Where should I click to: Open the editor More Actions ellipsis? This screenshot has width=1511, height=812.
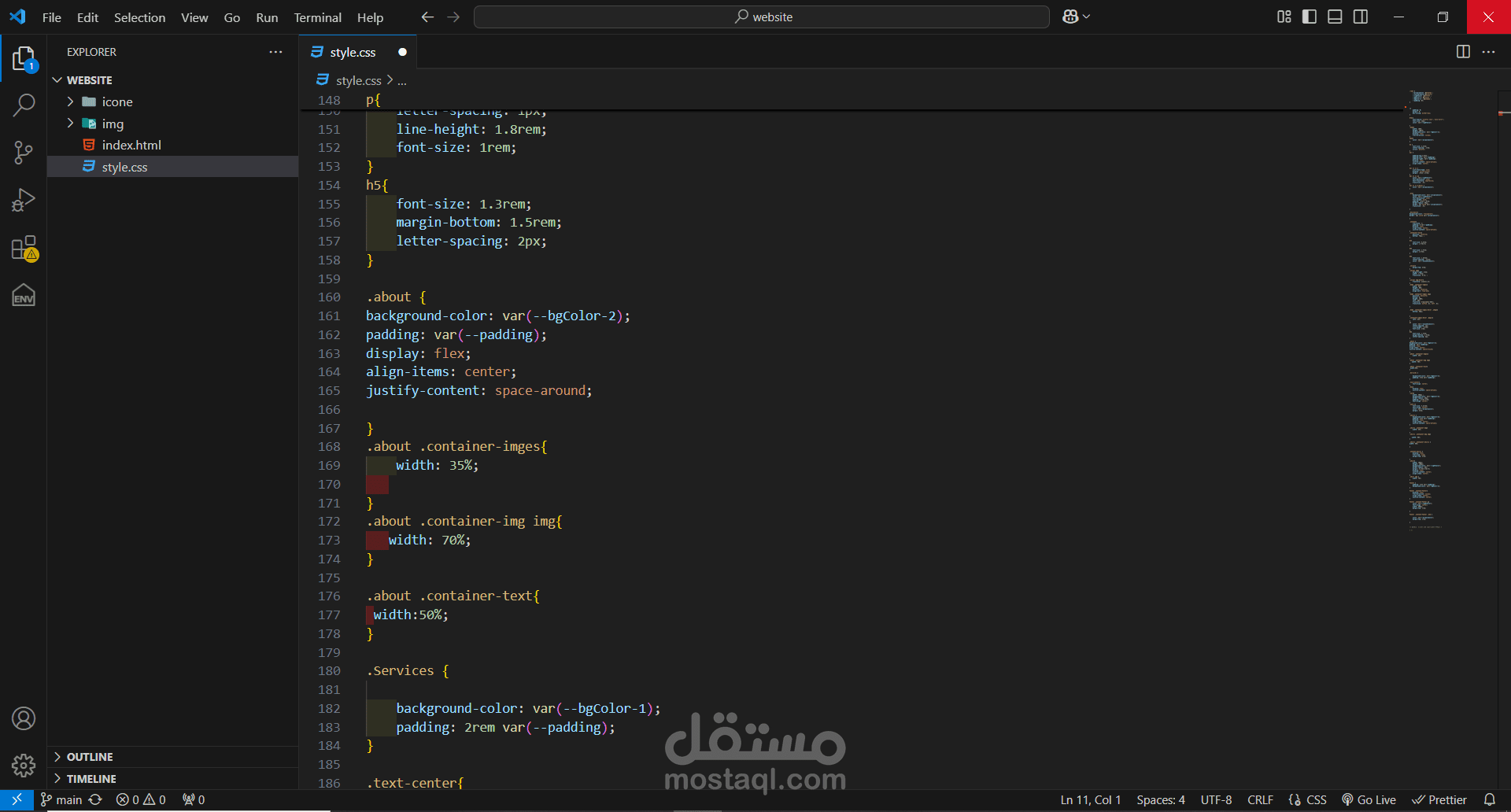tap(1488, 52)
